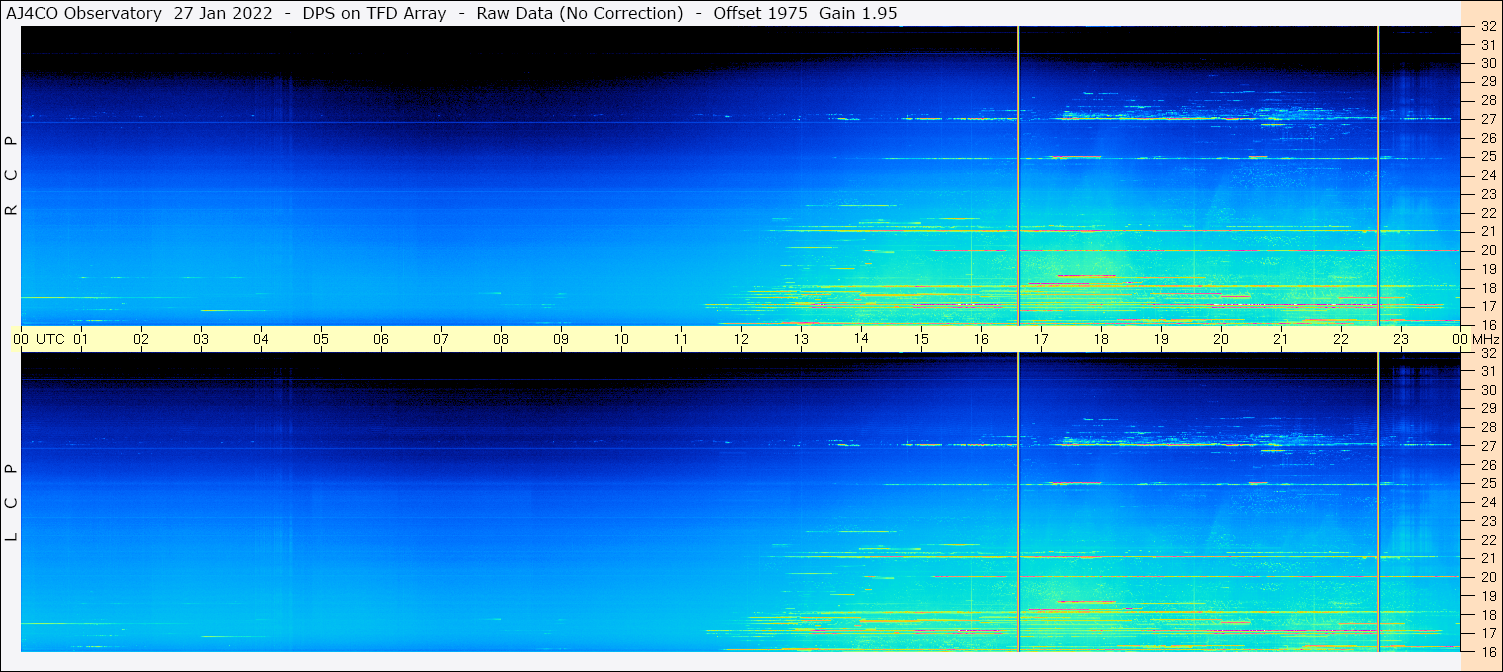
Task: Select the 06 hour label on time axis
Action: tap(381, 339)
